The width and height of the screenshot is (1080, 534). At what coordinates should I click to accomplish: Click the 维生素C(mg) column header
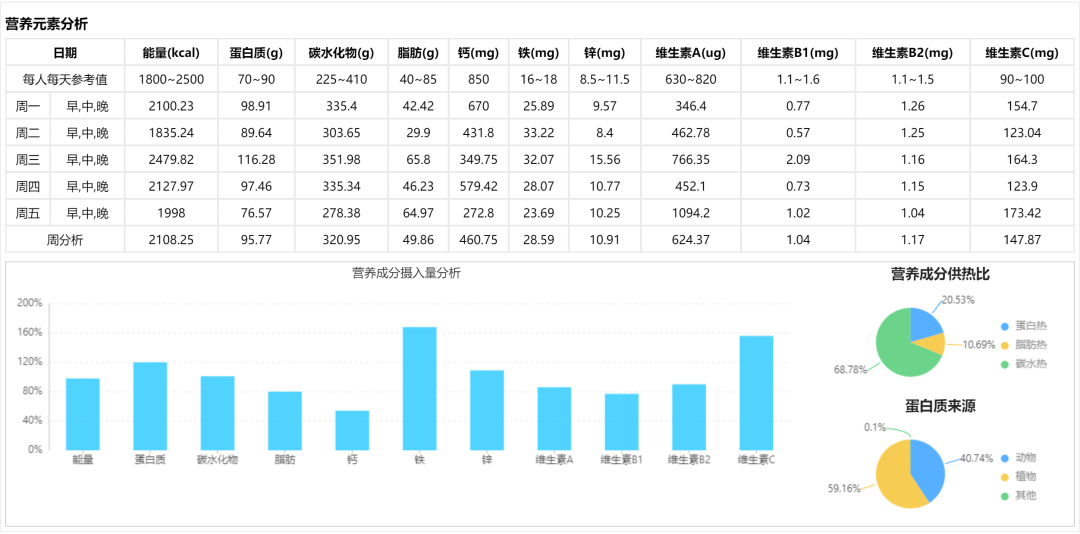(x=1021, y=52)
